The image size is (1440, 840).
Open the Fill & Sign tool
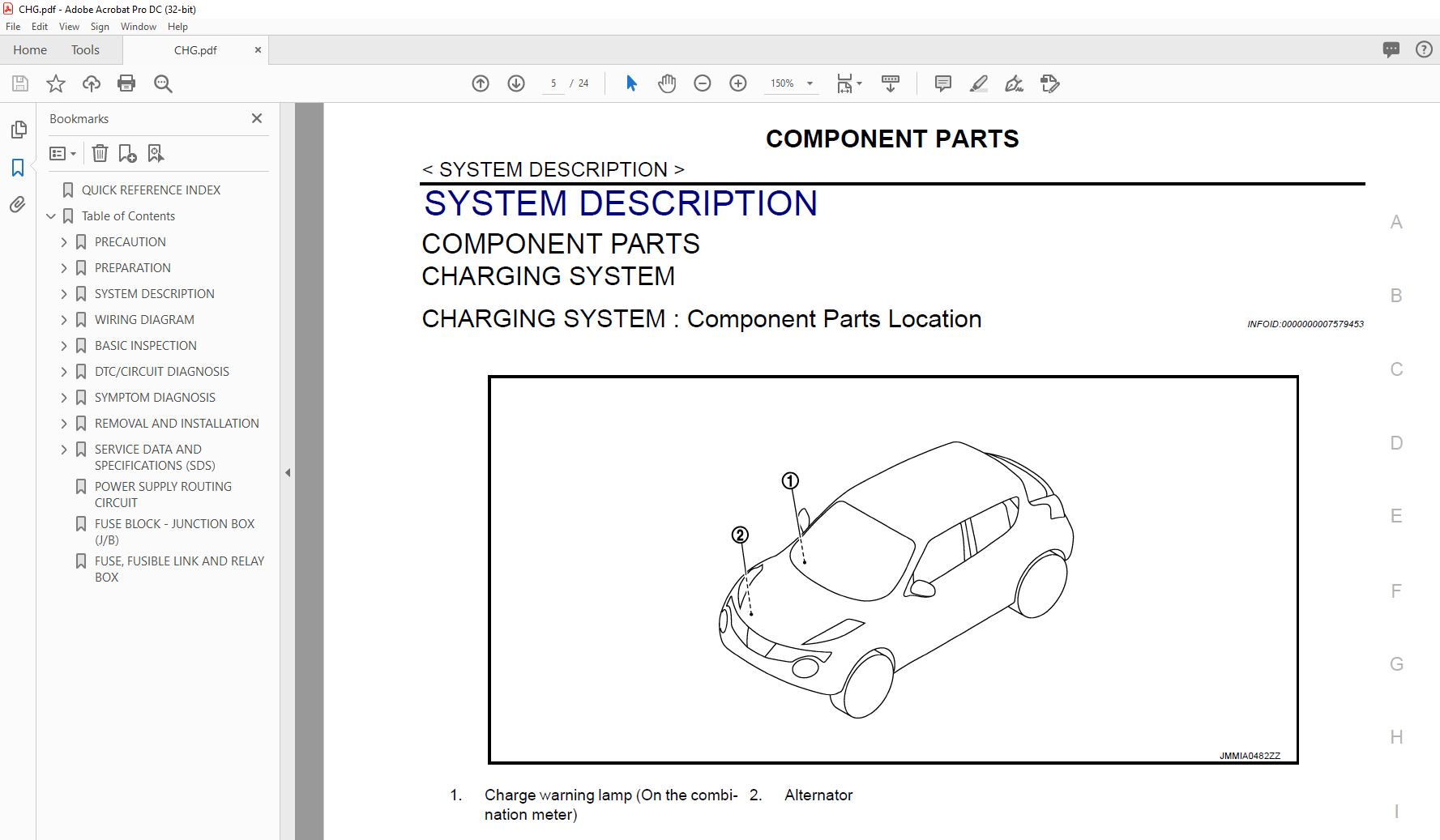pos(1015,83)
